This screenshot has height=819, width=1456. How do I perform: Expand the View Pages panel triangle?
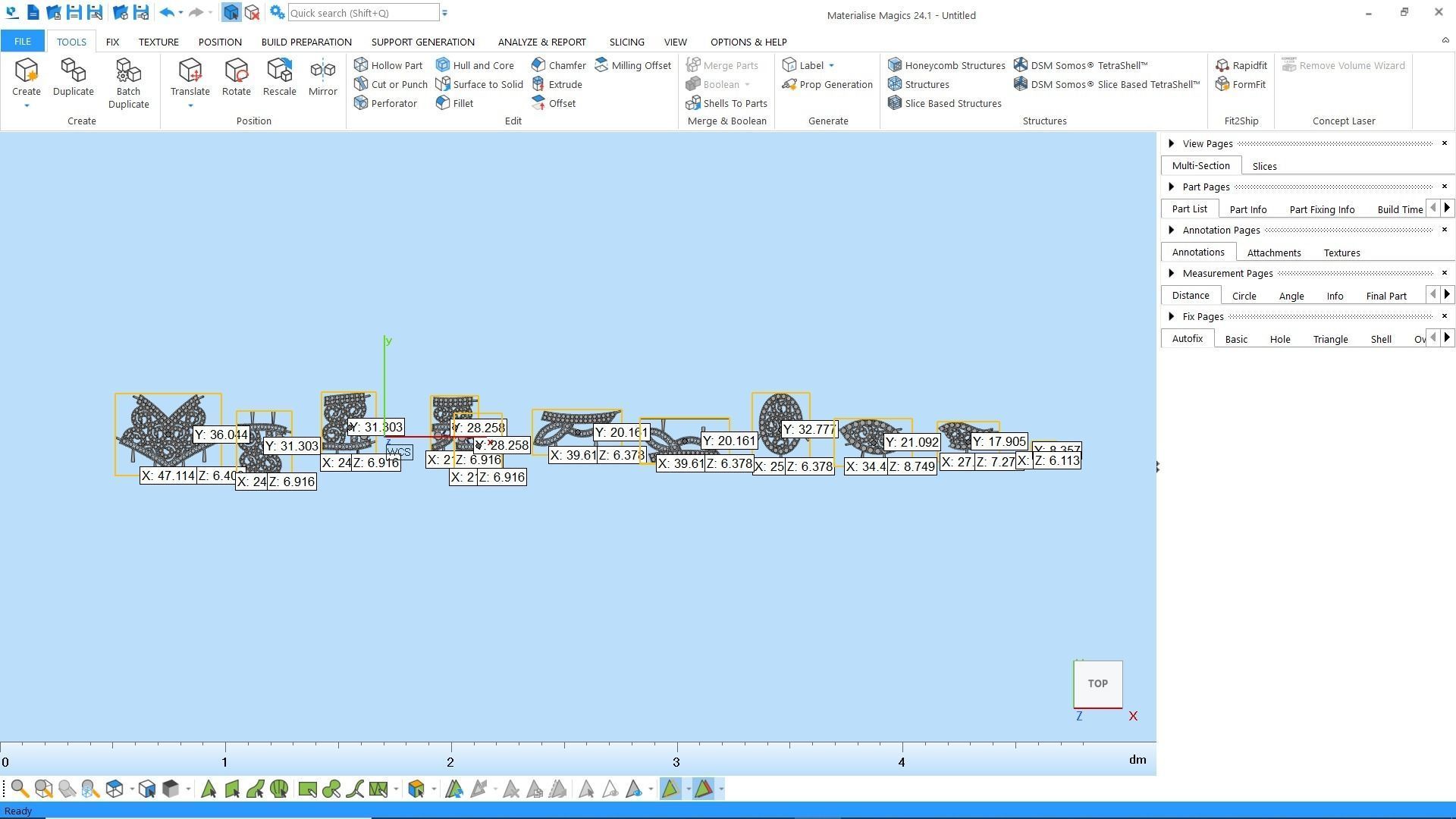1172,143
